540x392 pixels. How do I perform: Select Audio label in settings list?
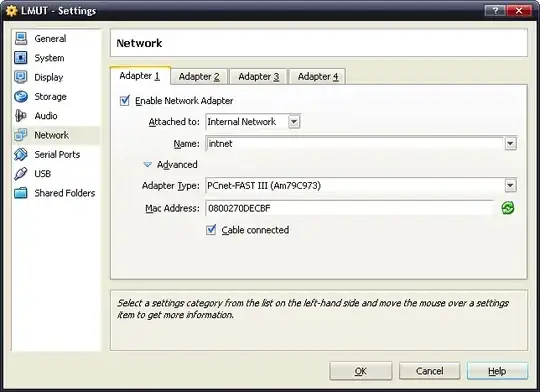tap(46, 116)
